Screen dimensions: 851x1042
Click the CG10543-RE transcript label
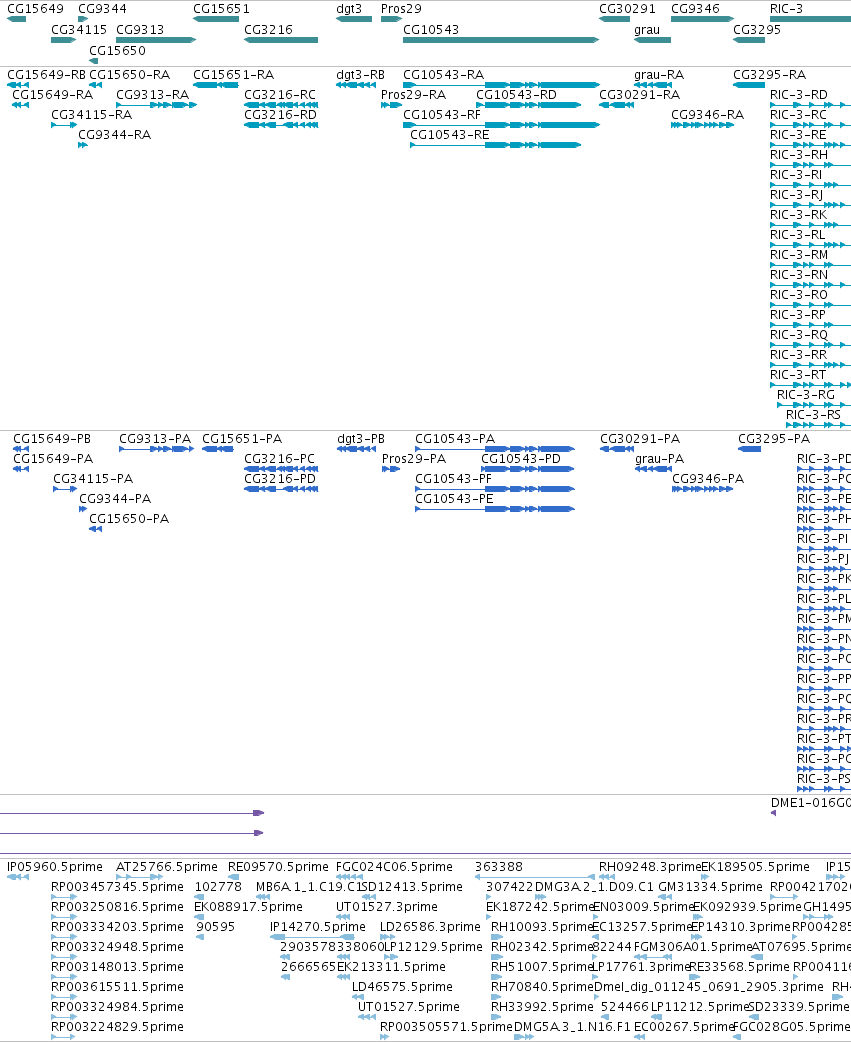(449, 134)
